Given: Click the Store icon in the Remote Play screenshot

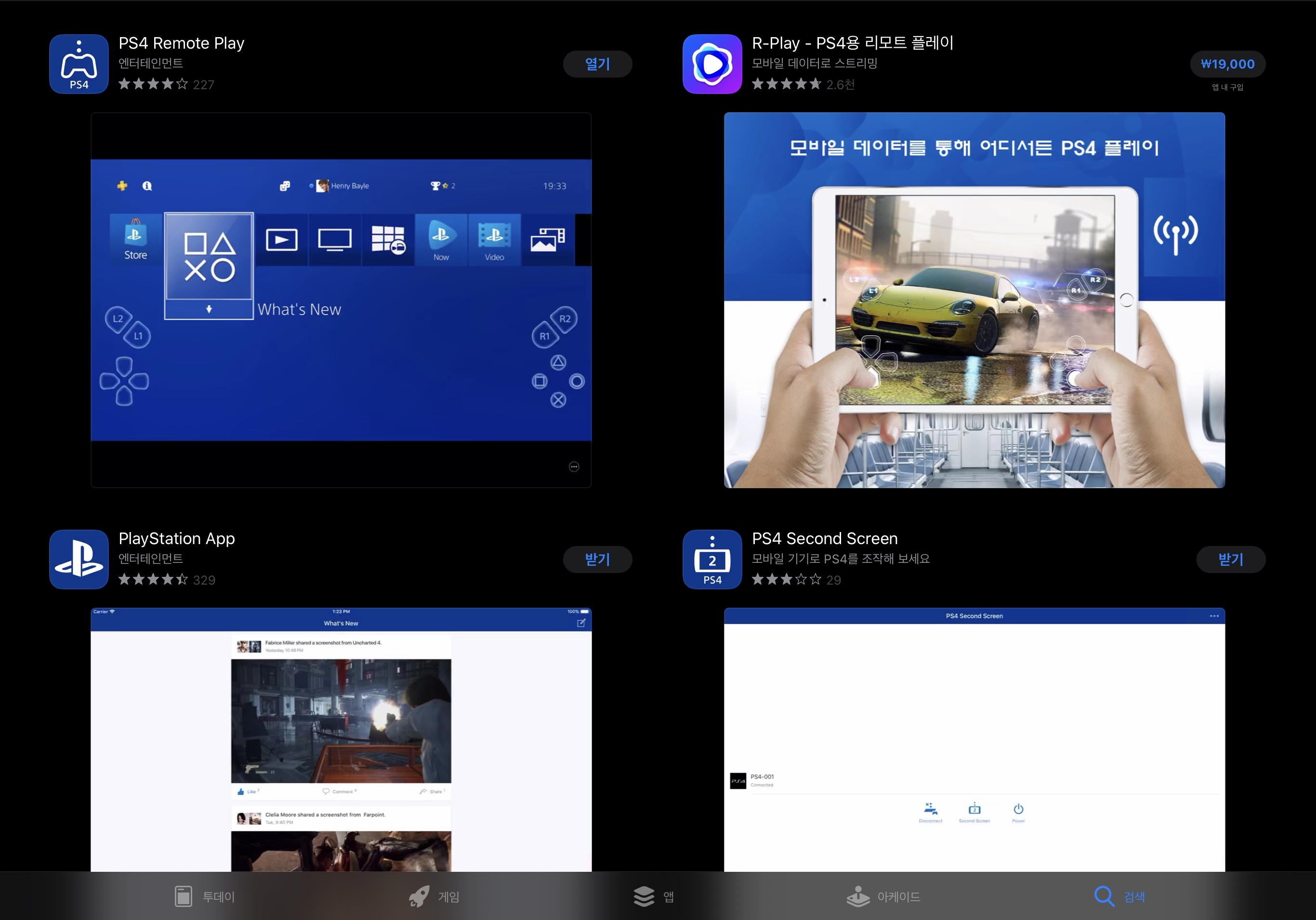Looking at the screenshot, I should (x=136, y=240).
